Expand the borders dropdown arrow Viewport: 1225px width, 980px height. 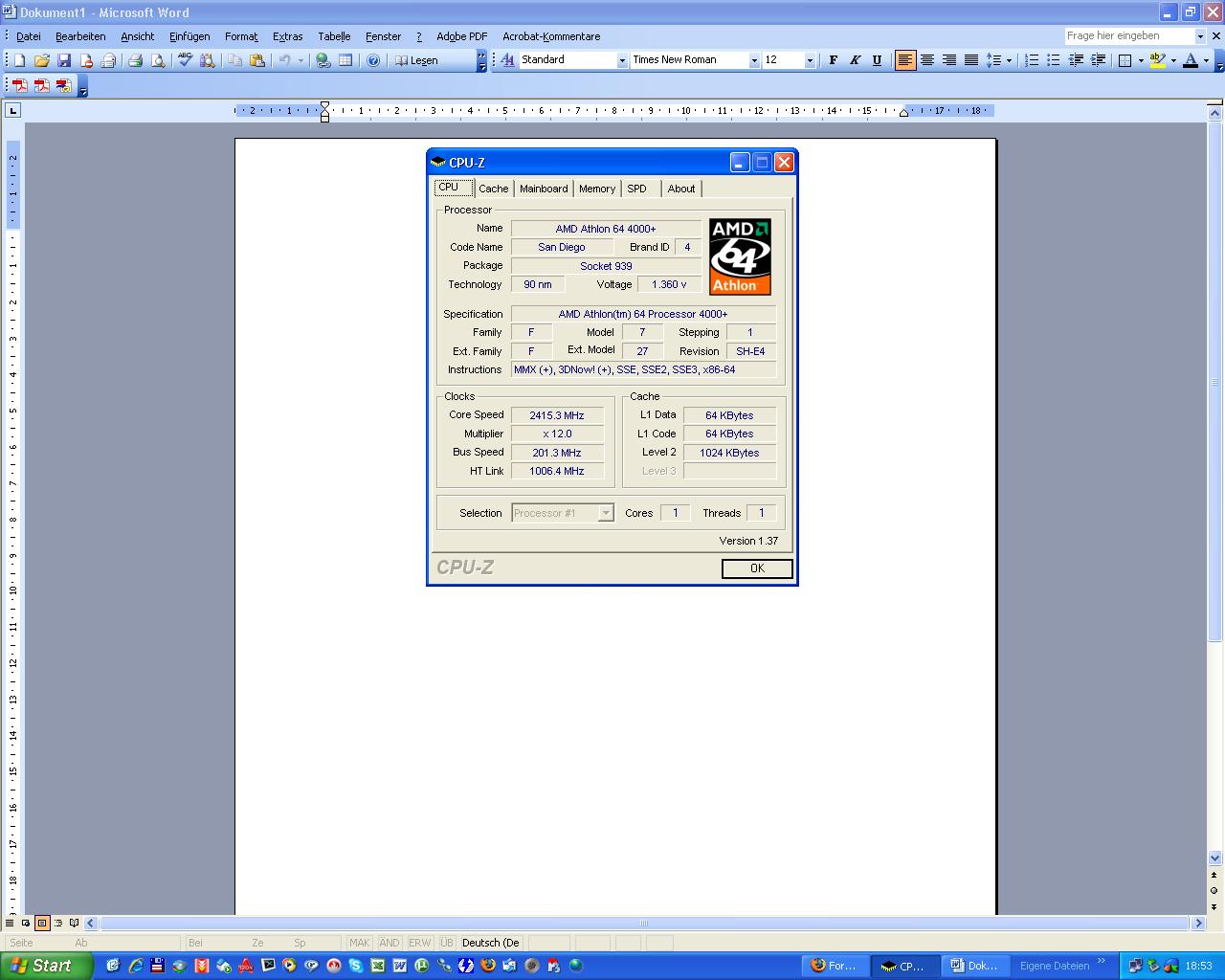tap(1141, 60)
